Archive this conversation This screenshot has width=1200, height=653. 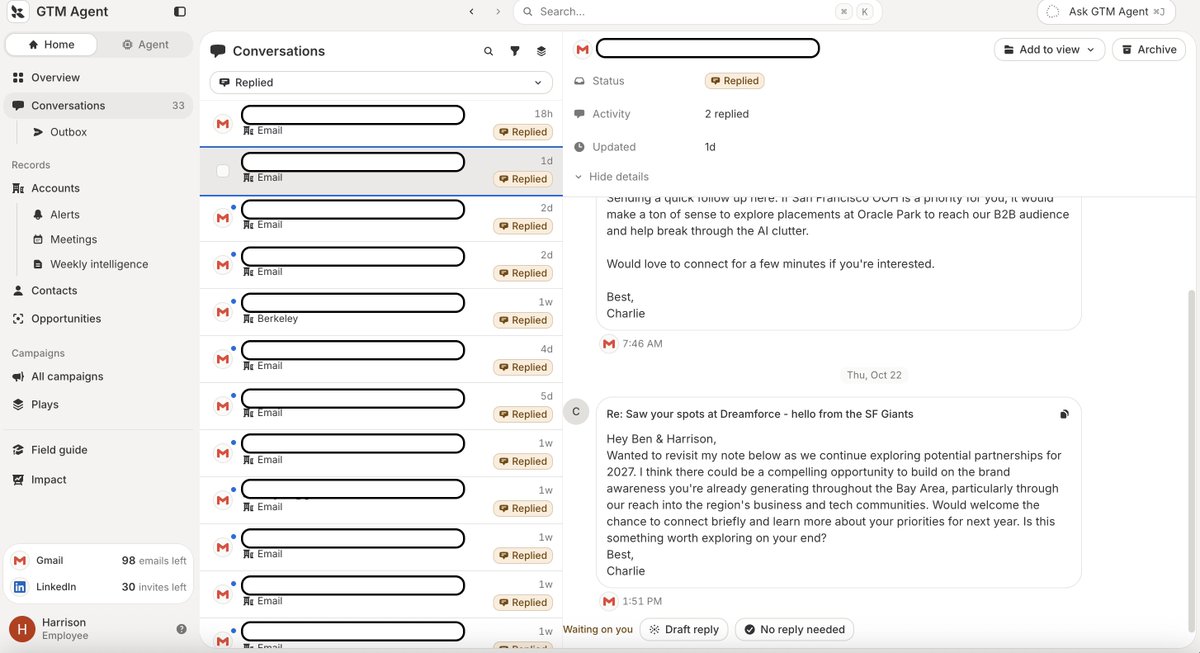pos(1149,50)
